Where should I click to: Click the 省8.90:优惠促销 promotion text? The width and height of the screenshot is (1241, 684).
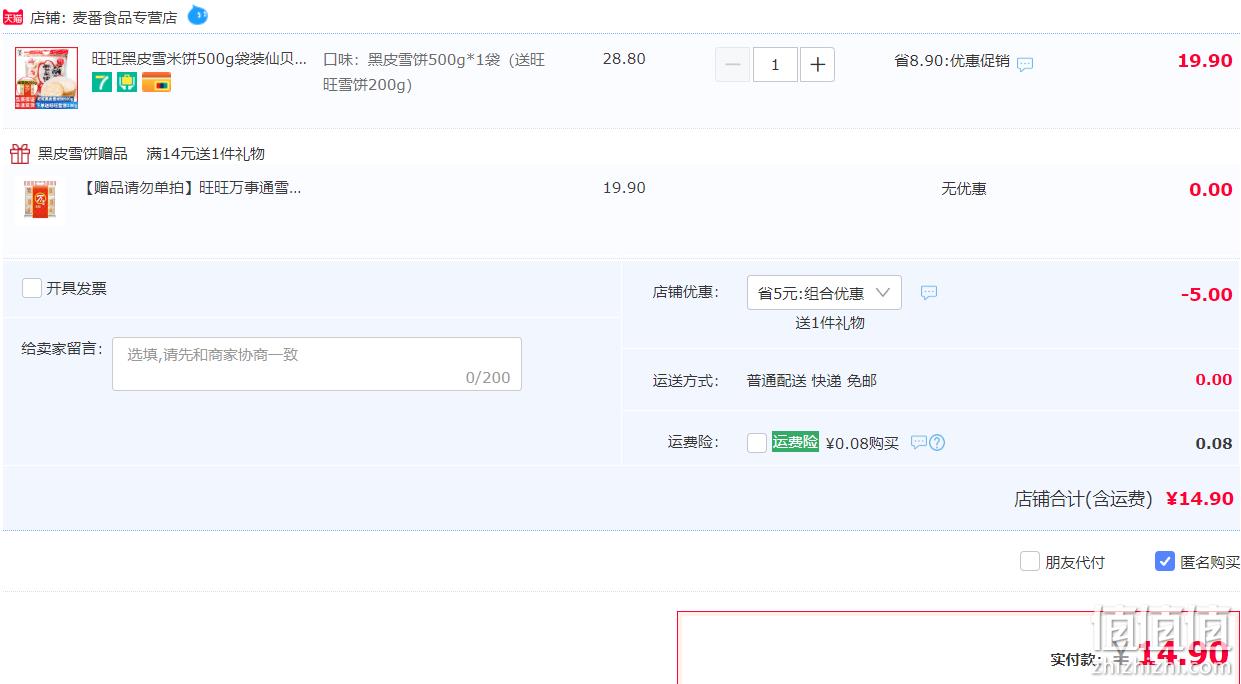[x=952, y=61]
